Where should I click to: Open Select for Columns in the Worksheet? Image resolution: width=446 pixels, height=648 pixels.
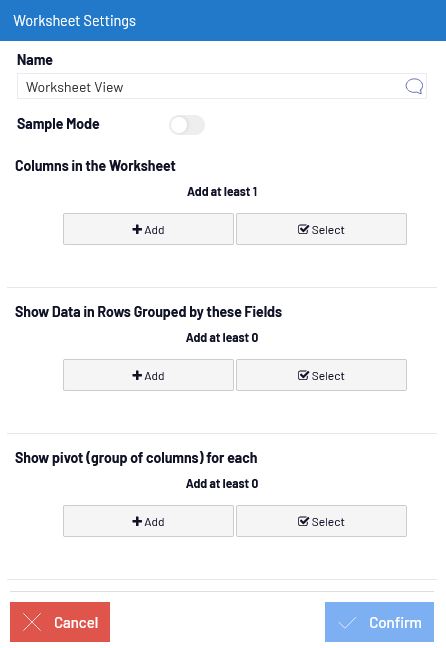click(321, 229)
